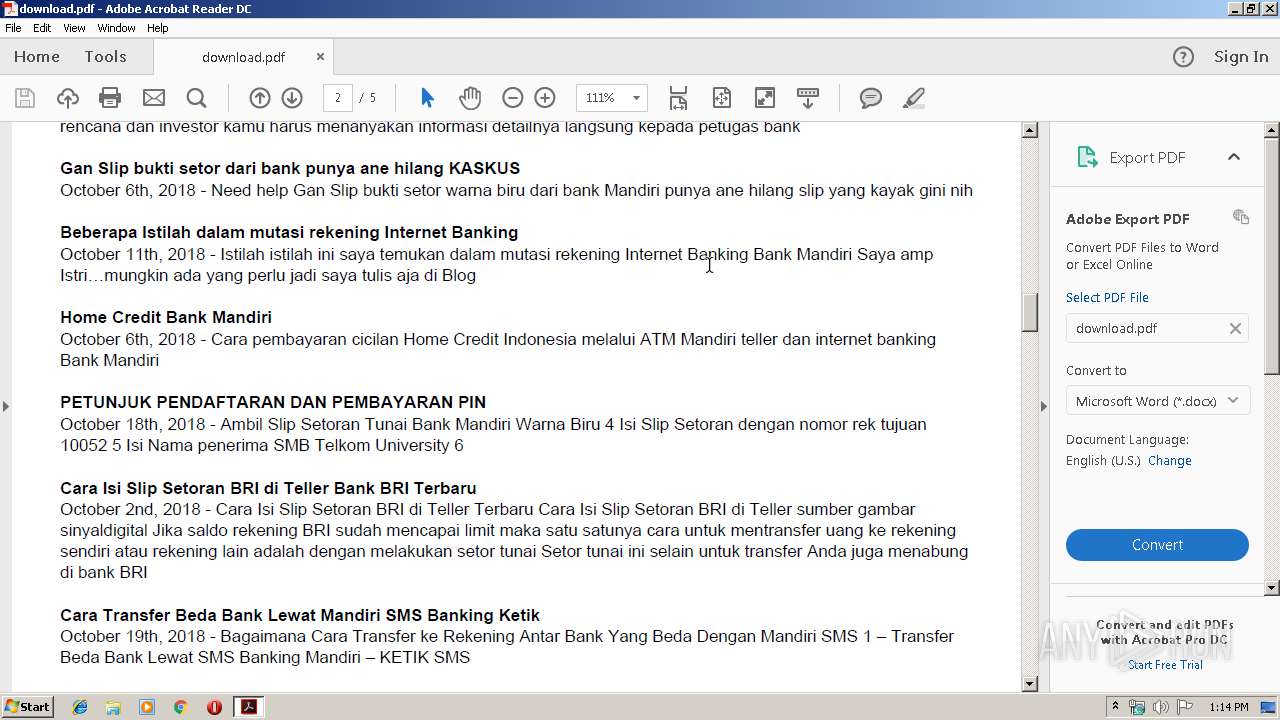Image resolution: width=1280 pixels, height=720 pixels.
Task: Click the Acrobat Reader taskbar button
Action: tap(248, 707)
